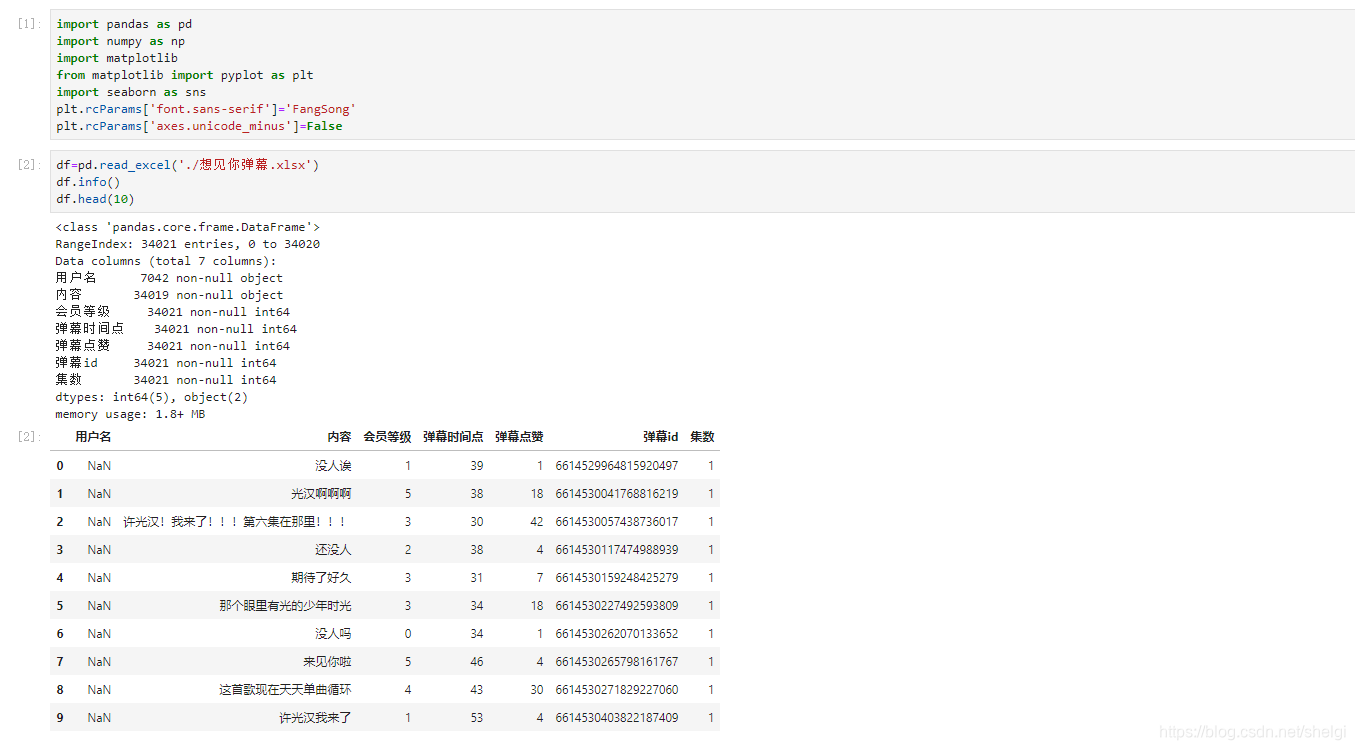Click danmaku id 6614530117474988939
The width and height of the screenshot is (1355, 750).
[x=616, y=550]
